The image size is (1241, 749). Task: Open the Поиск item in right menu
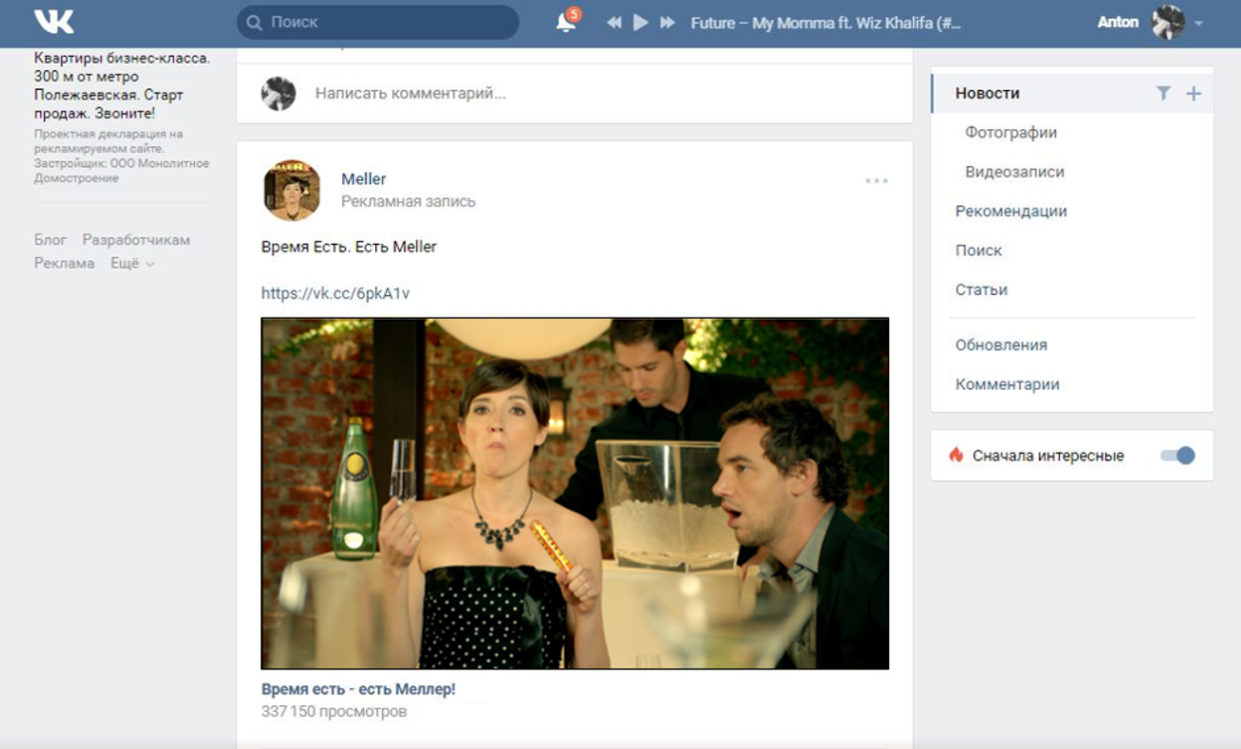[978, 250]
